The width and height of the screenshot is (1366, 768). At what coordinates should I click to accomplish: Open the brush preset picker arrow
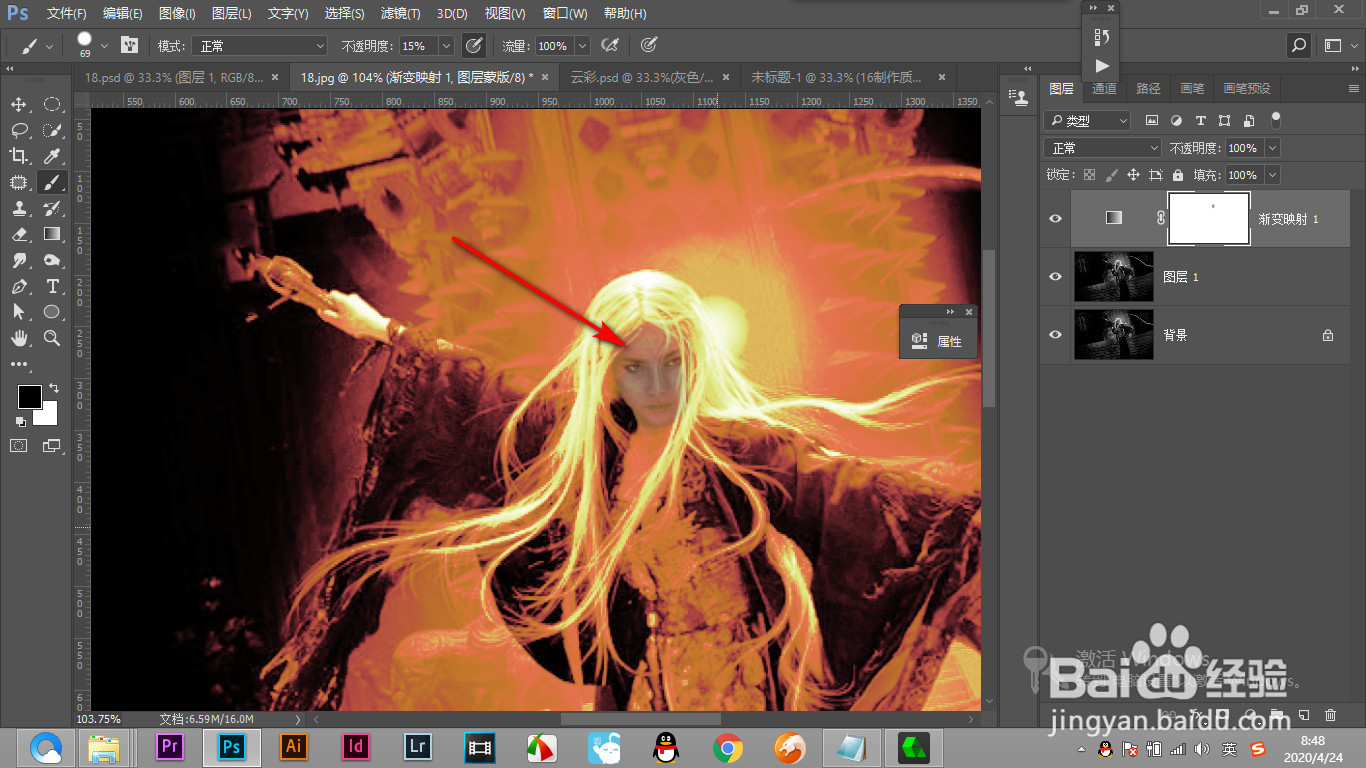(104, 45)
